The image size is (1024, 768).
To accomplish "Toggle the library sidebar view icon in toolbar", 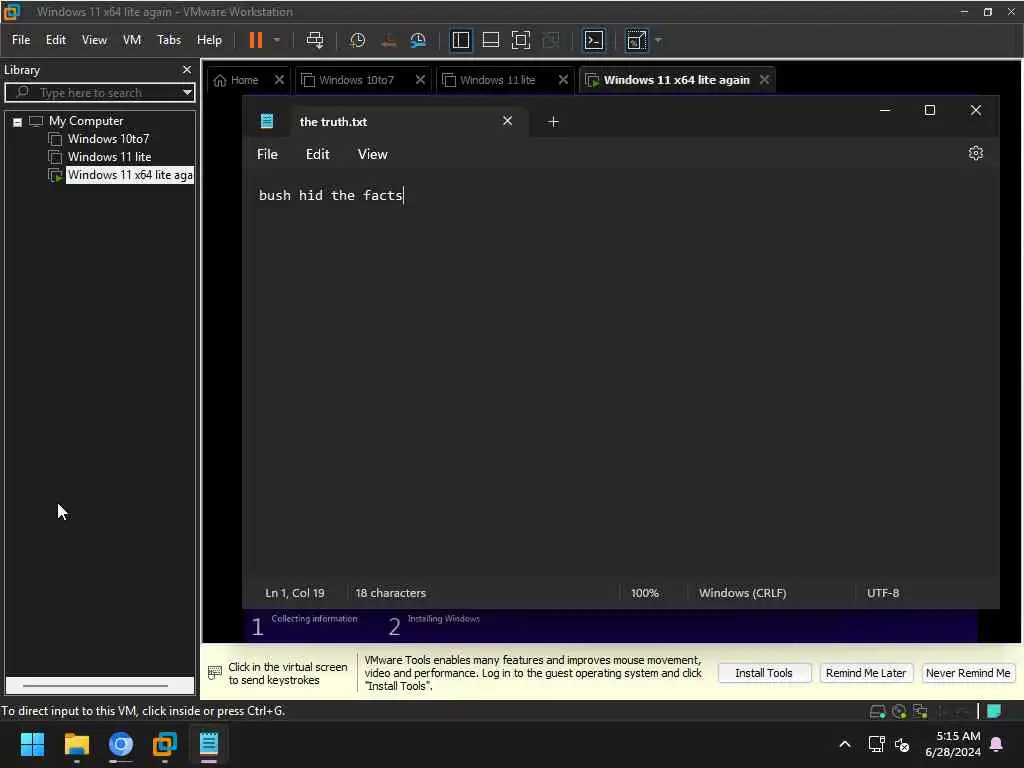I will 460,40.
